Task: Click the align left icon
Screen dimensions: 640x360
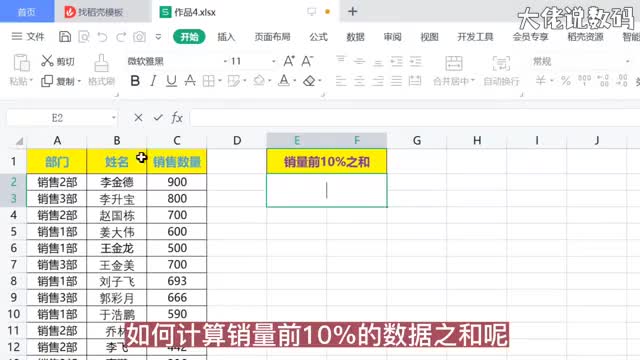Action: tap(341, 81)
